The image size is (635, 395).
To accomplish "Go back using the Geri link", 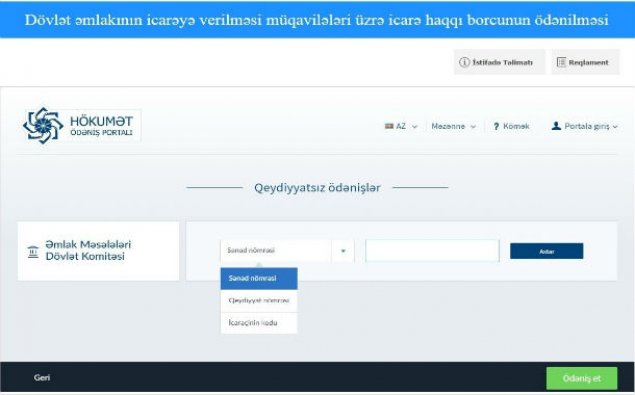I will [42, 378].
